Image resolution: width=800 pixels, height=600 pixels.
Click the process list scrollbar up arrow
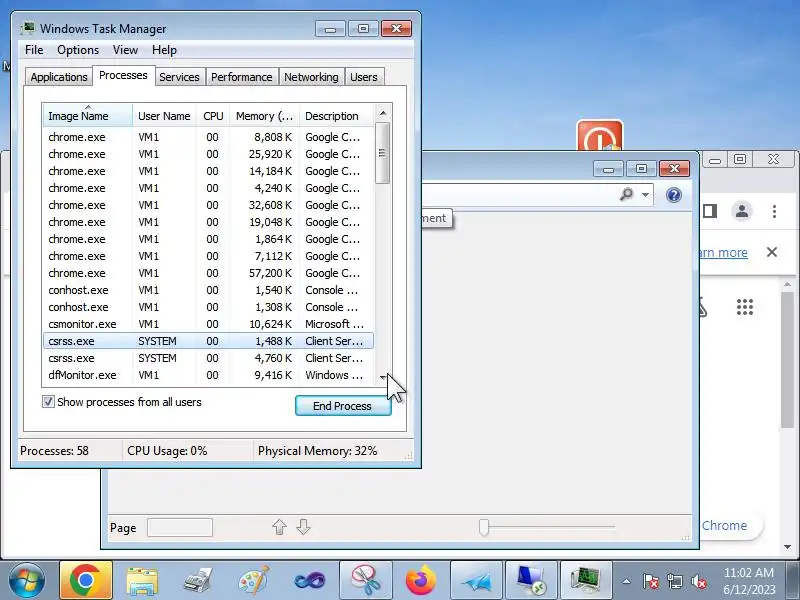click(383, 113)
